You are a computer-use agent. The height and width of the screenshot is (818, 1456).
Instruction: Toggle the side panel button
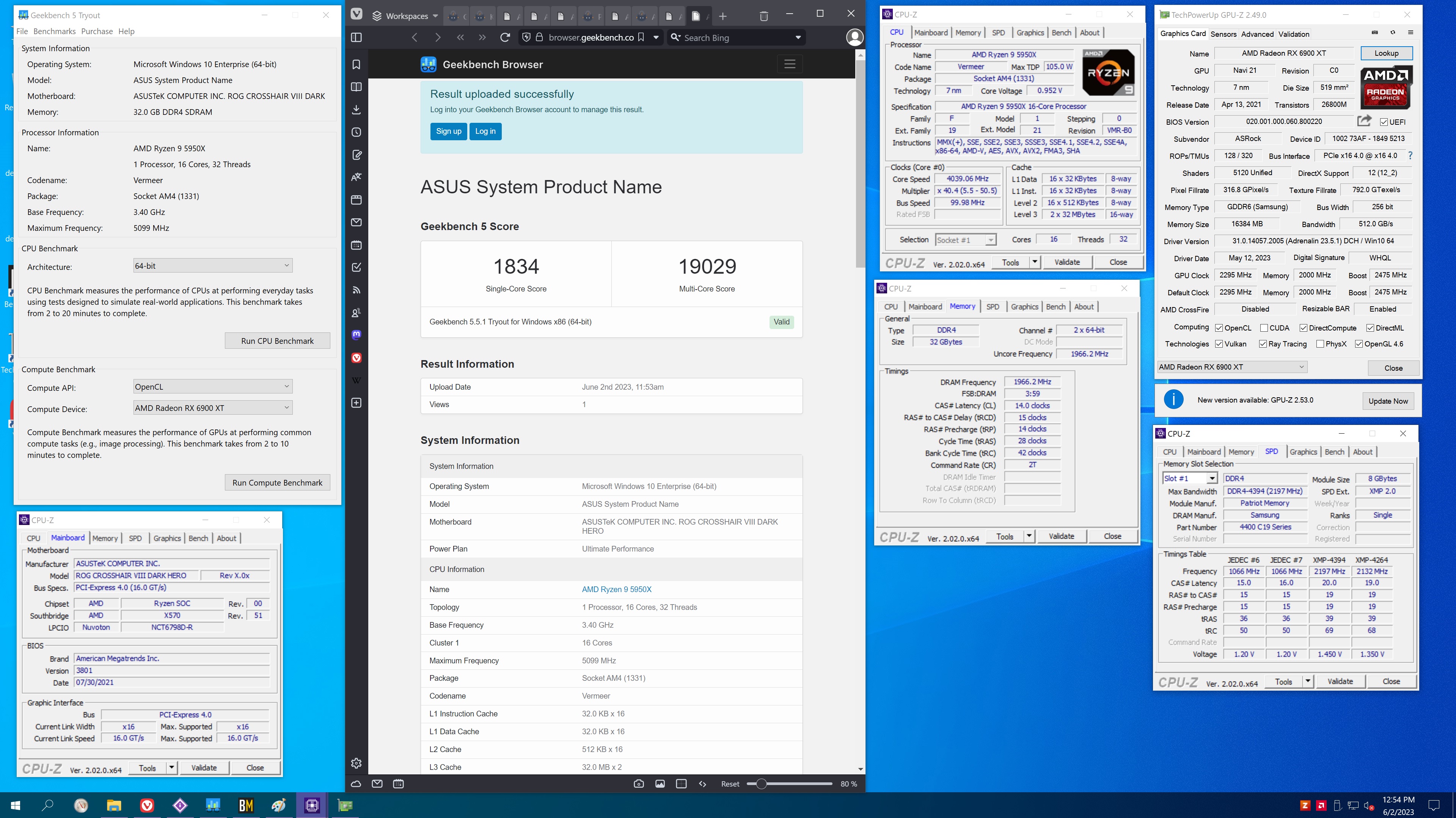point(356,37)
